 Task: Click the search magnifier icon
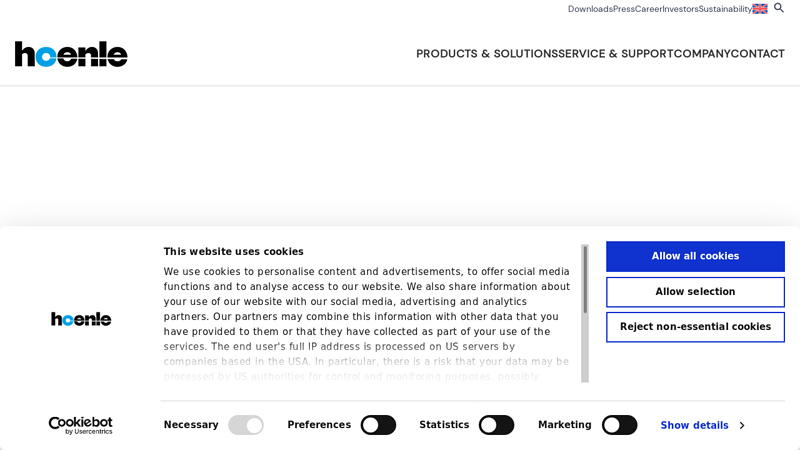coord(779,8)
